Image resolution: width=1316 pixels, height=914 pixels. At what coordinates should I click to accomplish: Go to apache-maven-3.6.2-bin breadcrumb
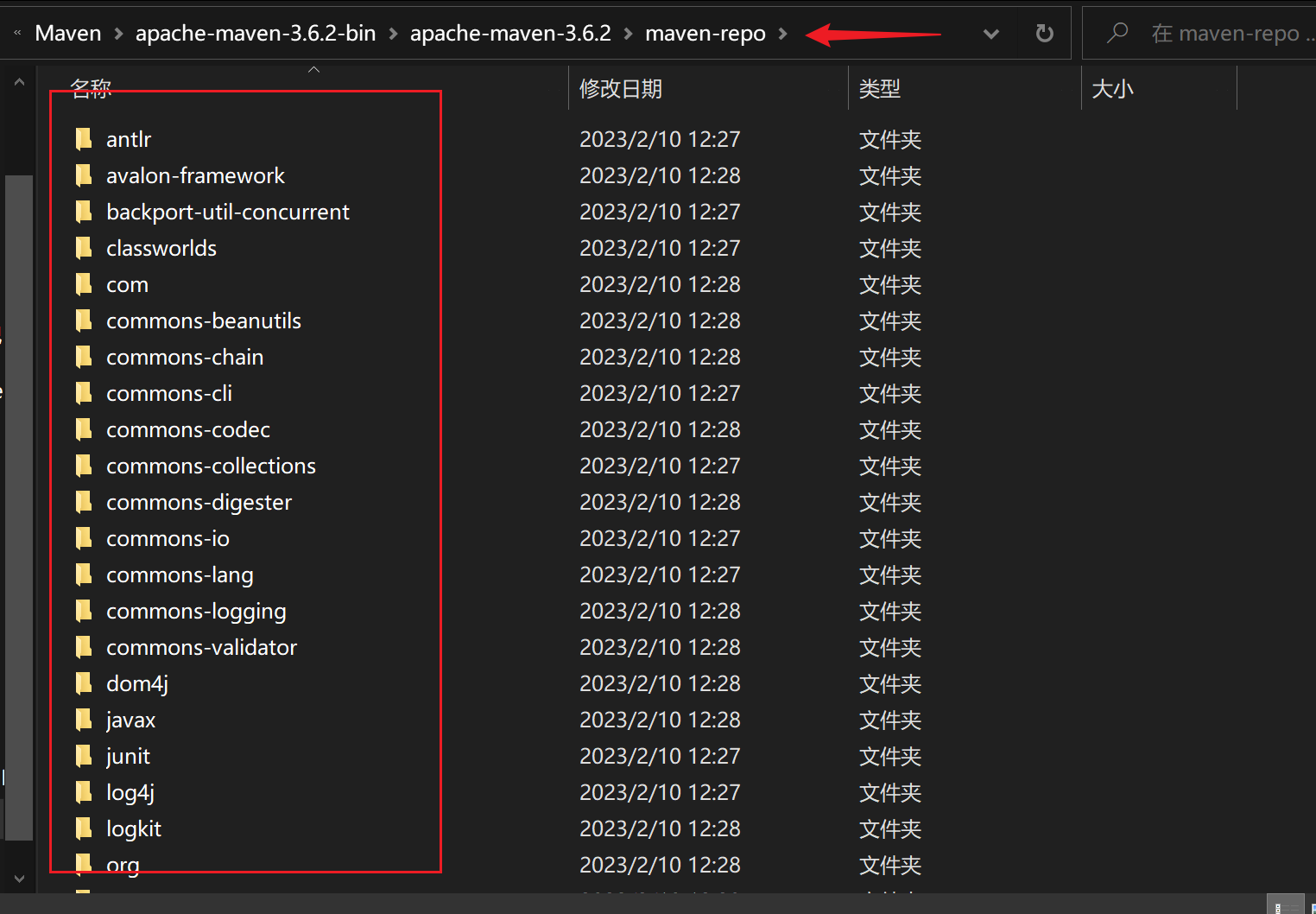256,33
